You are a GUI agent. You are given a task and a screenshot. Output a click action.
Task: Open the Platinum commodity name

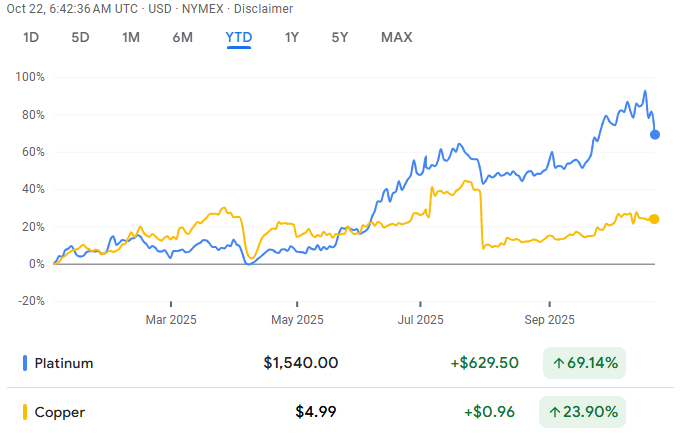(x=63, y=363)
